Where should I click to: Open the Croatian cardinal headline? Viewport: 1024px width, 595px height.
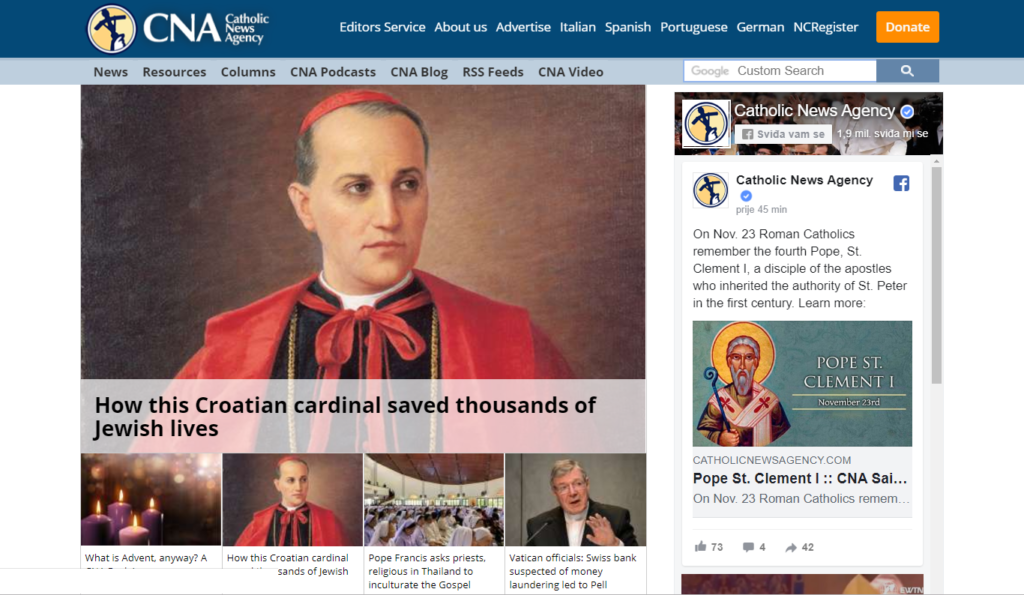tap(345, 417)
